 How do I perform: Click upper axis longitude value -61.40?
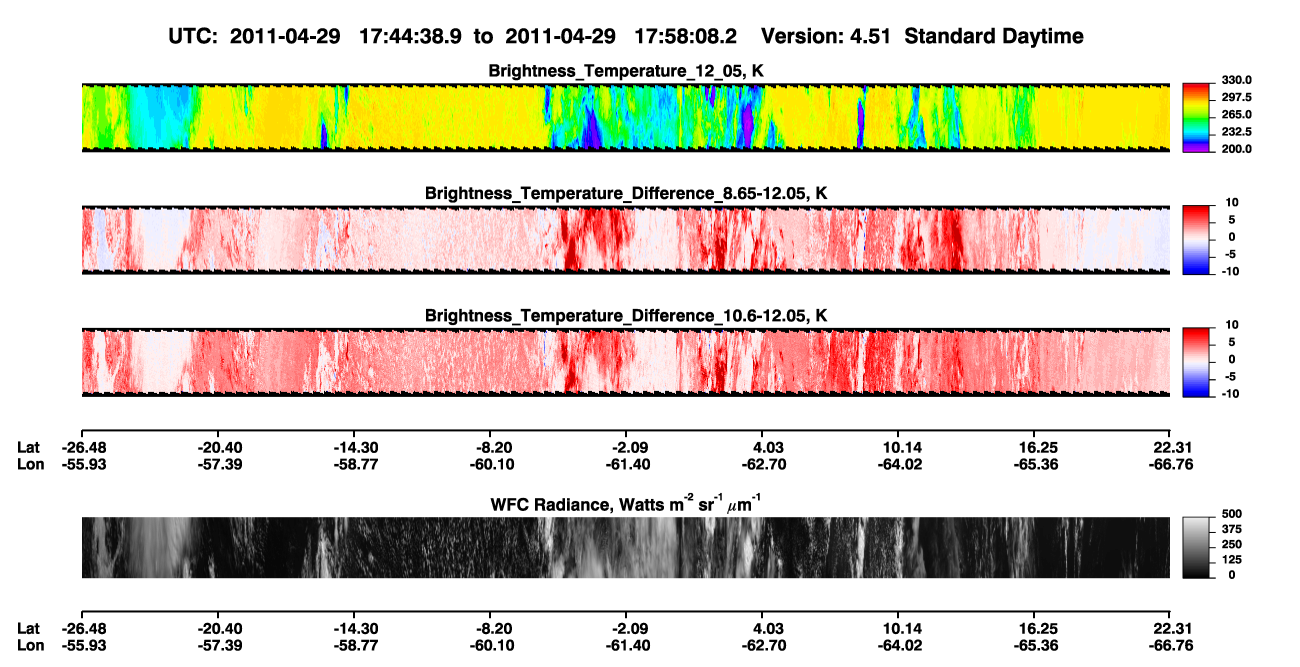coord(626,464)
